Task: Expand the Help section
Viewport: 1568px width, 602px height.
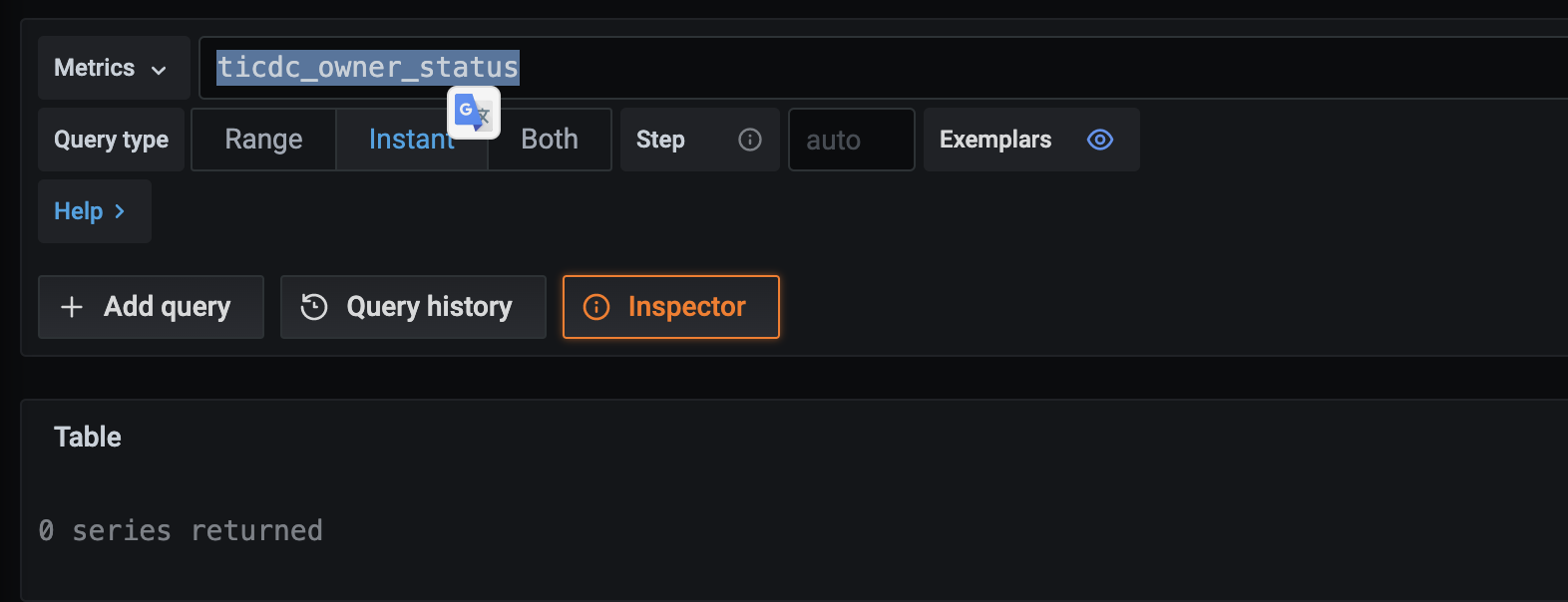Action: click(x=91, y=211)
